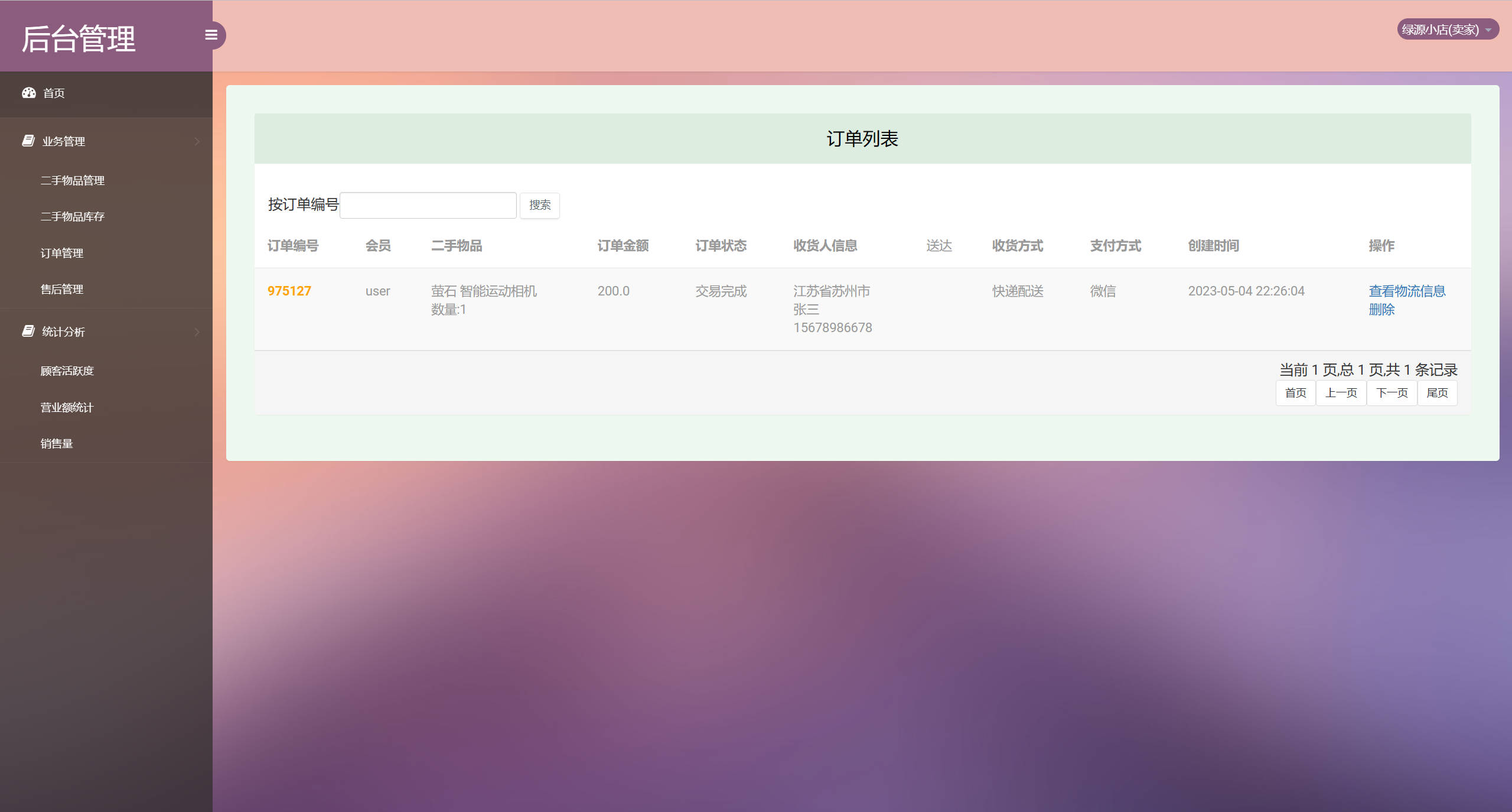Click the 查看物流信息 link
The height and width of the screenshot is (812, 1512).
pos(1406,290)
